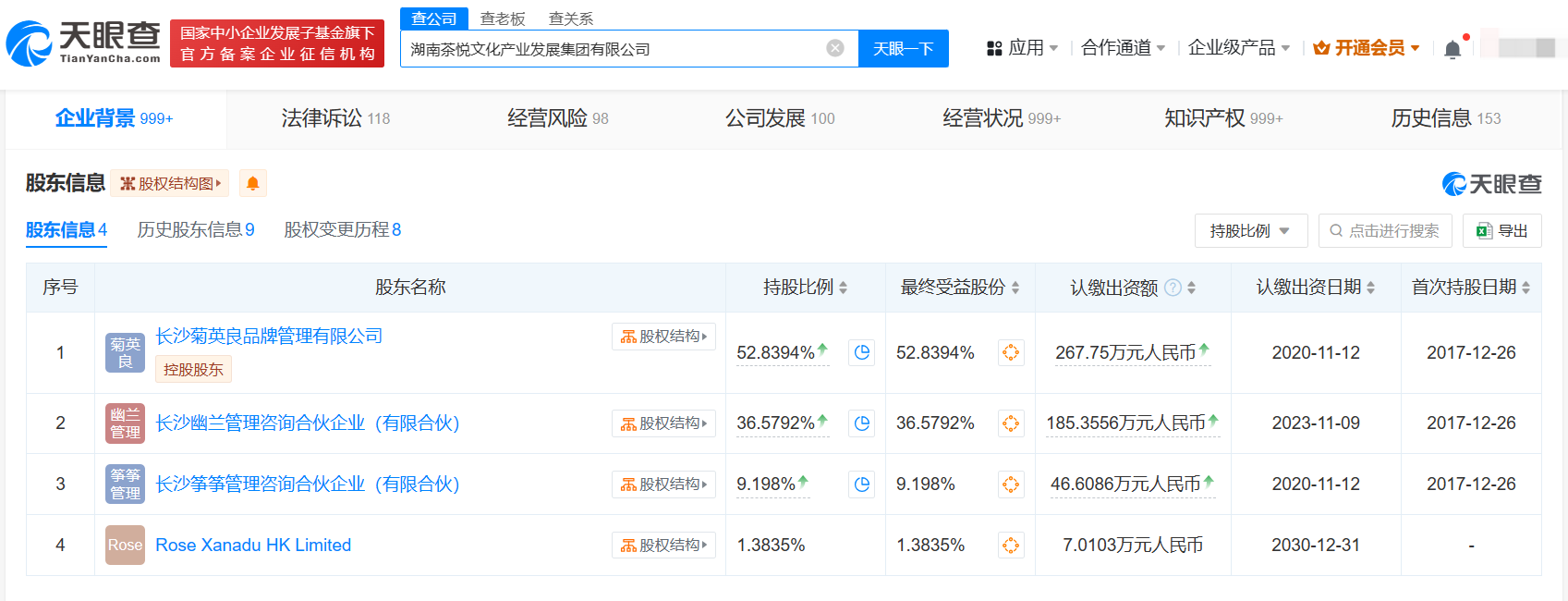This screenshot has height=601, width=1568.
Task: Click beneficial share icon beside 1.3835%
Action: (x=1011, y=546)
